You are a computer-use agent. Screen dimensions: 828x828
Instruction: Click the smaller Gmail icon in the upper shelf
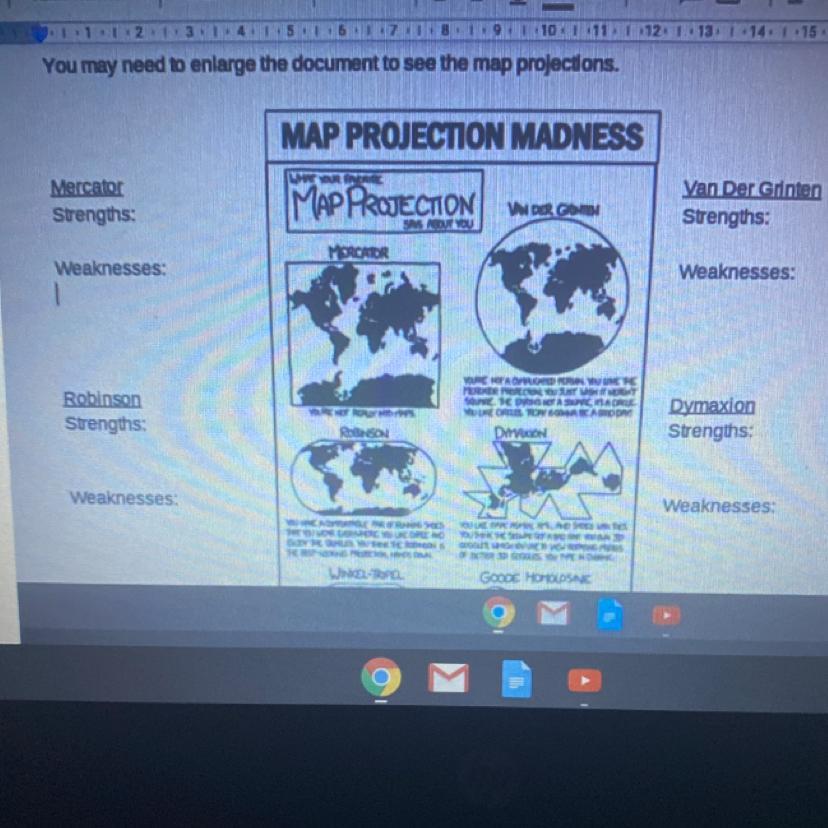[553, 613]
